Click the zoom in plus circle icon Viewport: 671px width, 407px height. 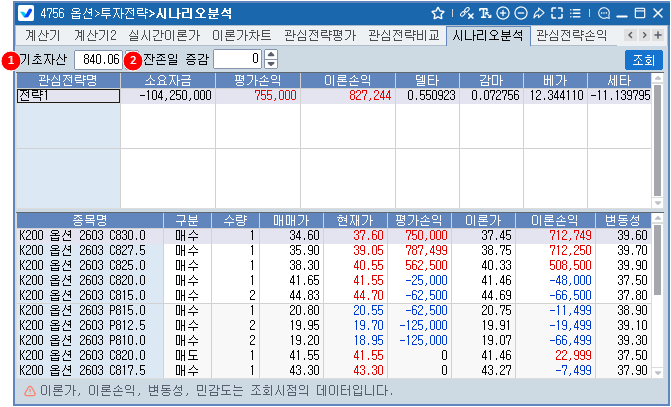click(503, 14)
